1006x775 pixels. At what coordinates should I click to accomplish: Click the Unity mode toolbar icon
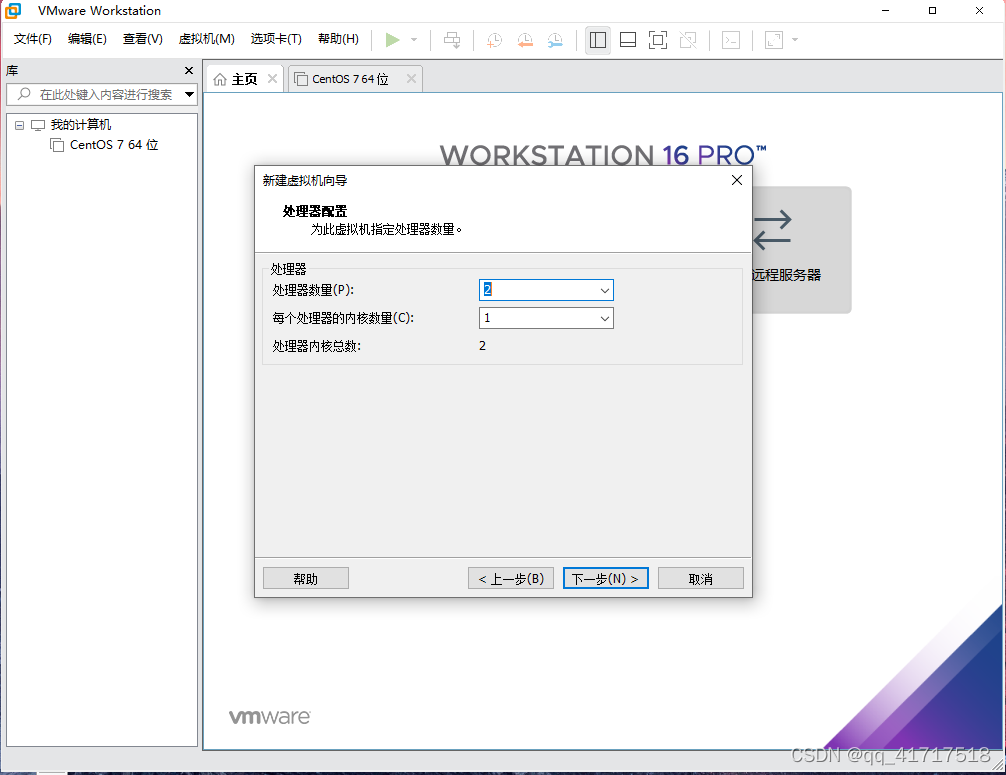coord(688,40)
